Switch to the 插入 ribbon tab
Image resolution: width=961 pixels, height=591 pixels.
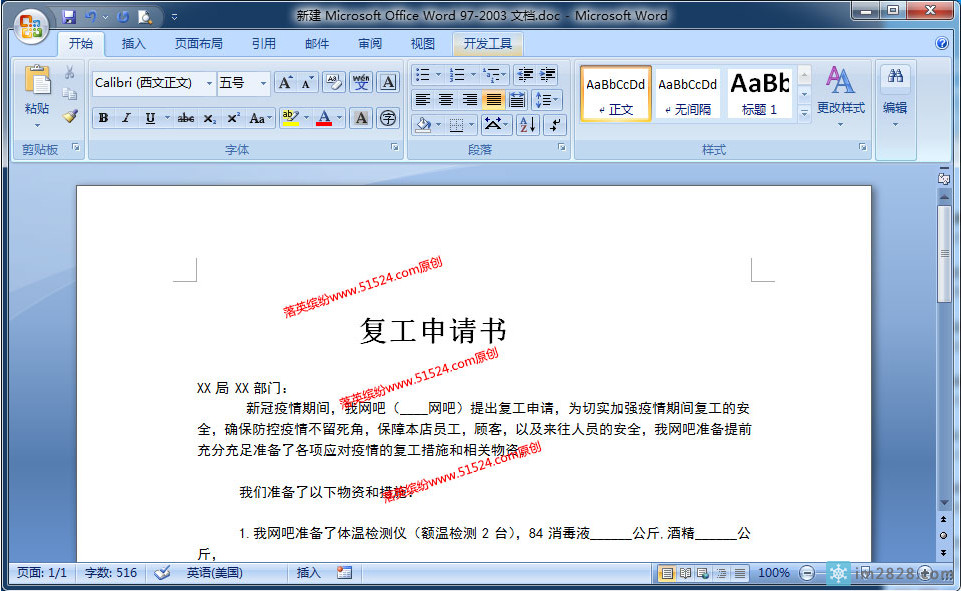[x=133, y=44]
